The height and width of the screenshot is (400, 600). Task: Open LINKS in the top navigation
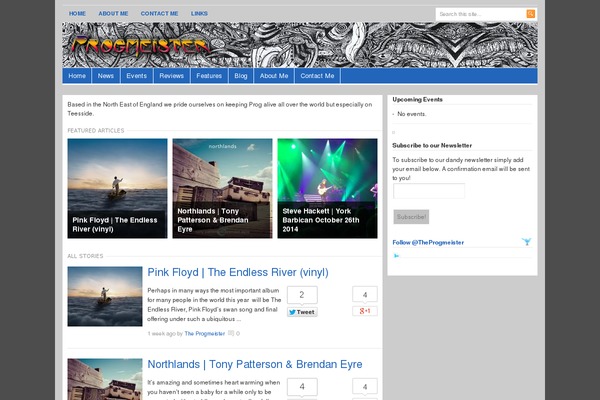[x=199, y=13]
